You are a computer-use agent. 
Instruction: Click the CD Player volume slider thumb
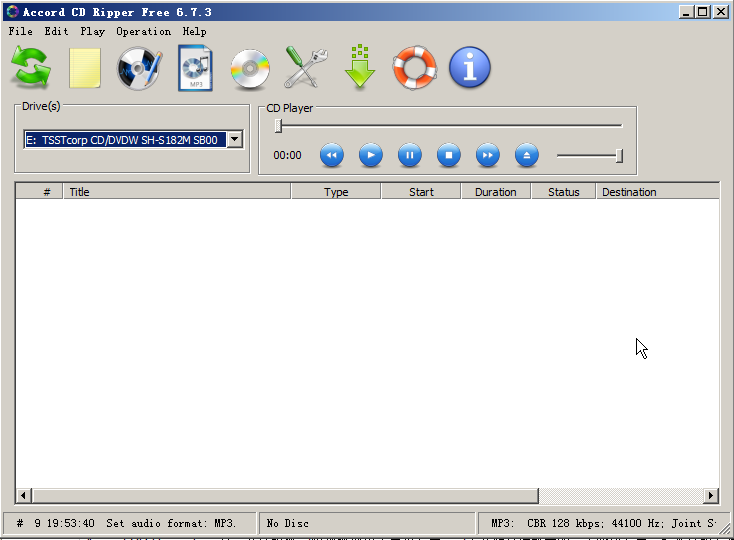[x=619, y=156]
